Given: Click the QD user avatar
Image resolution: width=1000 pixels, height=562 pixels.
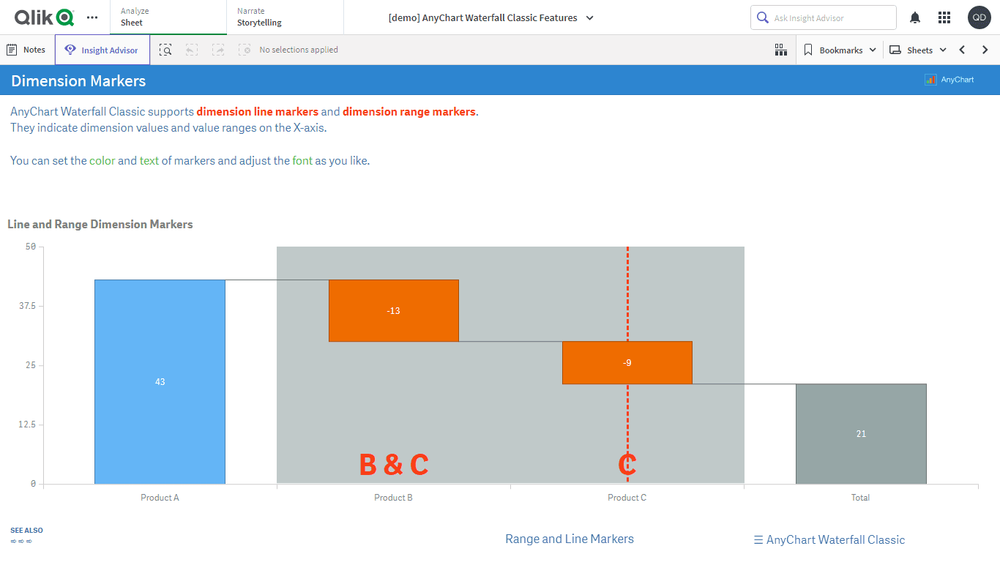Looking at the screenshot, I should tap(979, 18).
